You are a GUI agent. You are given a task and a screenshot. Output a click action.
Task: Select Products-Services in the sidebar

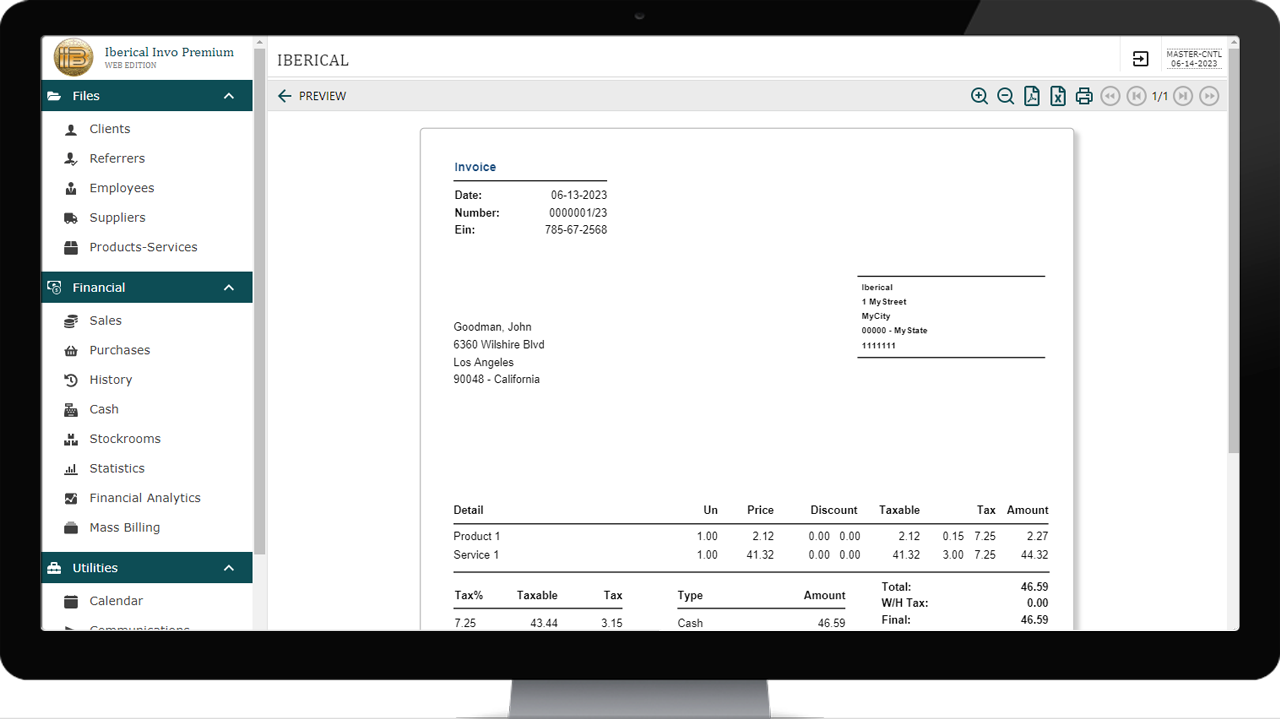coord(143,247)
